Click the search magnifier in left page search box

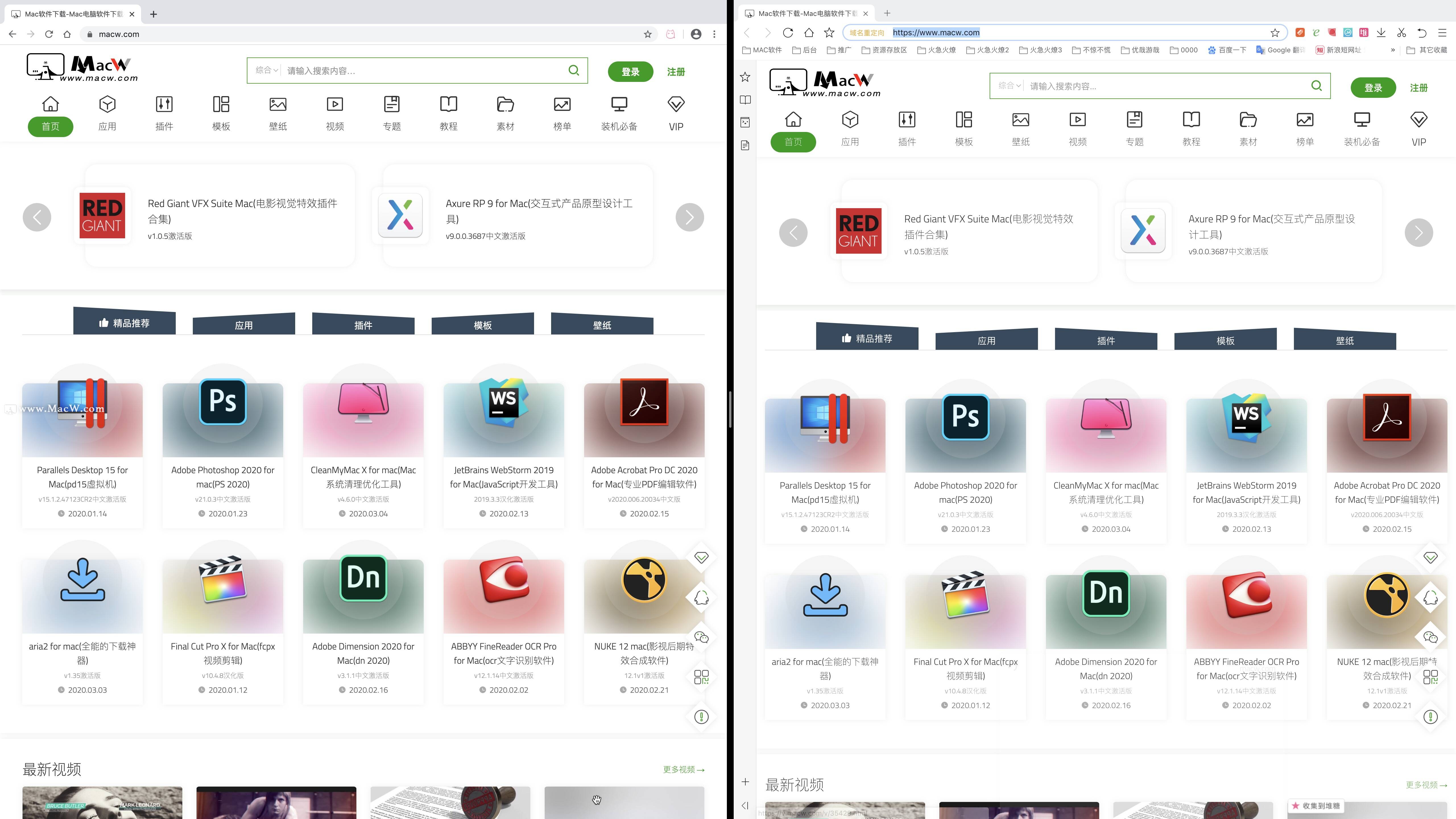(574, 71)
